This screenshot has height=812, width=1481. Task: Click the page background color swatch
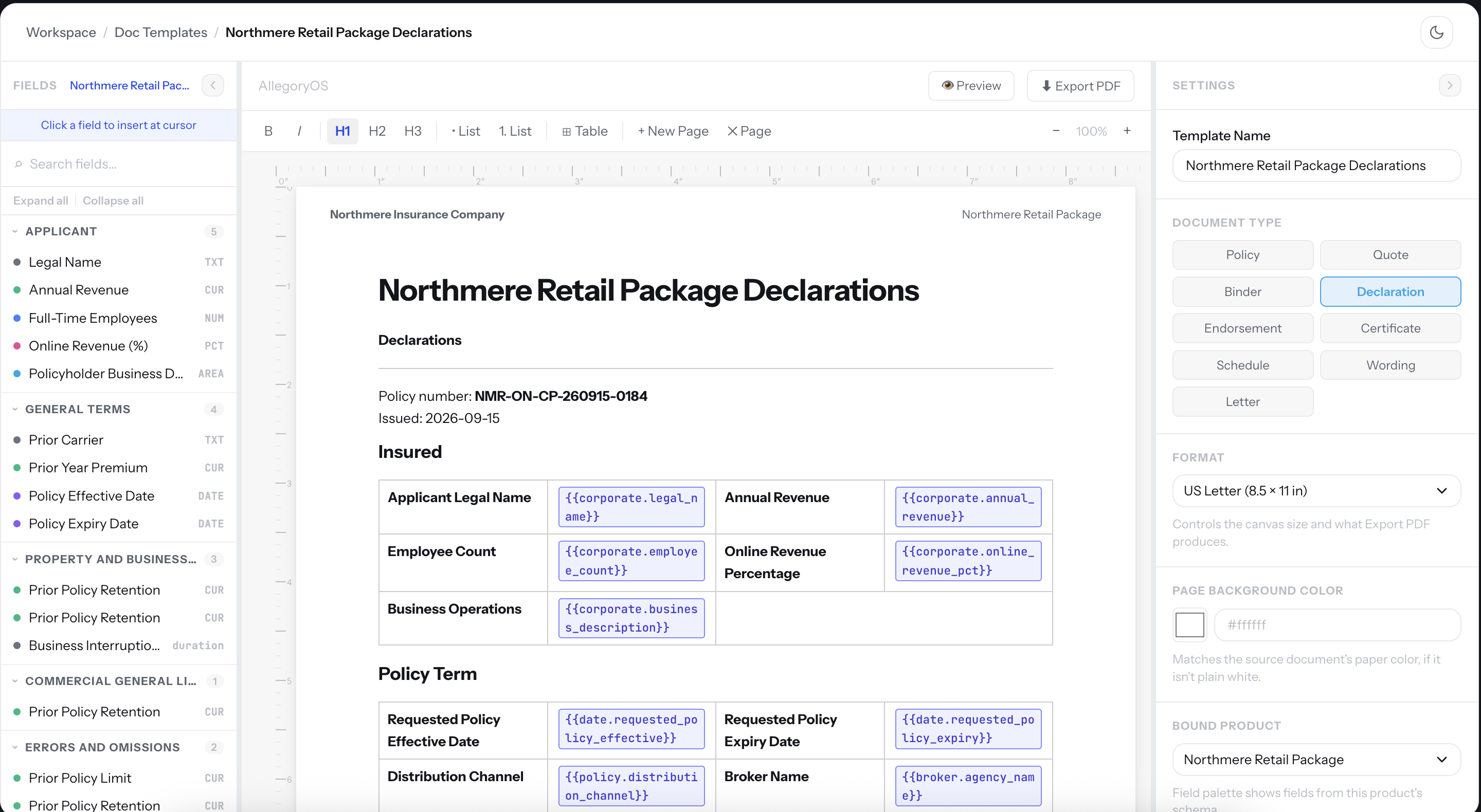tap(1189, 624)
